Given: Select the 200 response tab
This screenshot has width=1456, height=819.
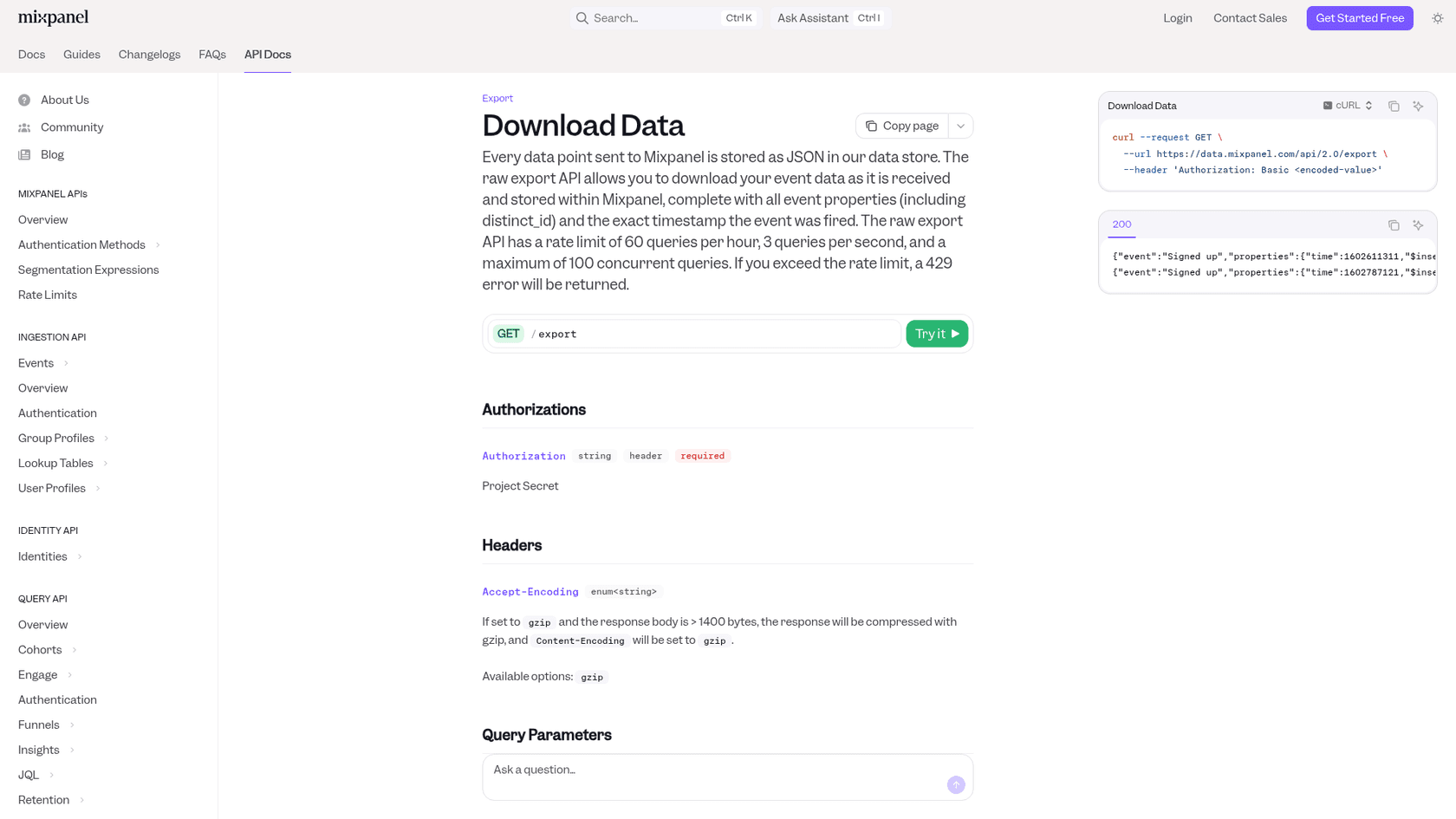Looking at the screenshot, I should click(1121, 224).
